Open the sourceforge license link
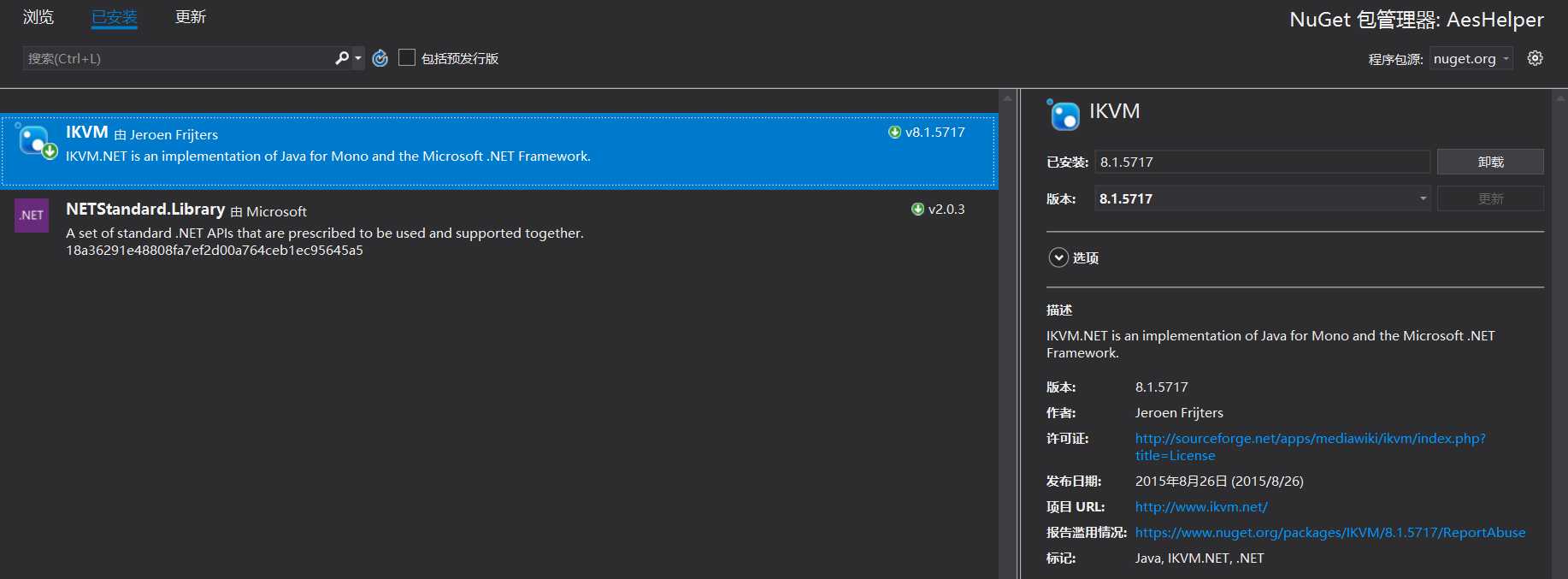Image resolution: width=1568 pixels, height=579 pixels. [1310, 446]
